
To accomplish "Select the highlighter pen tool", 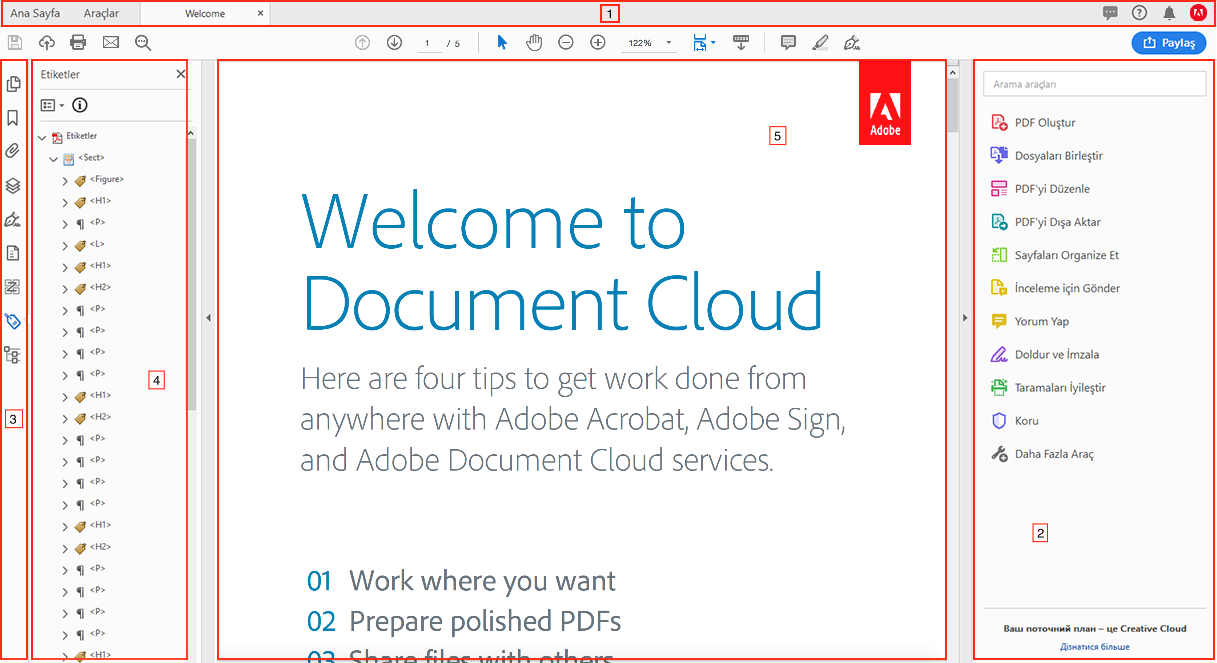I will [x=820, y=43].
